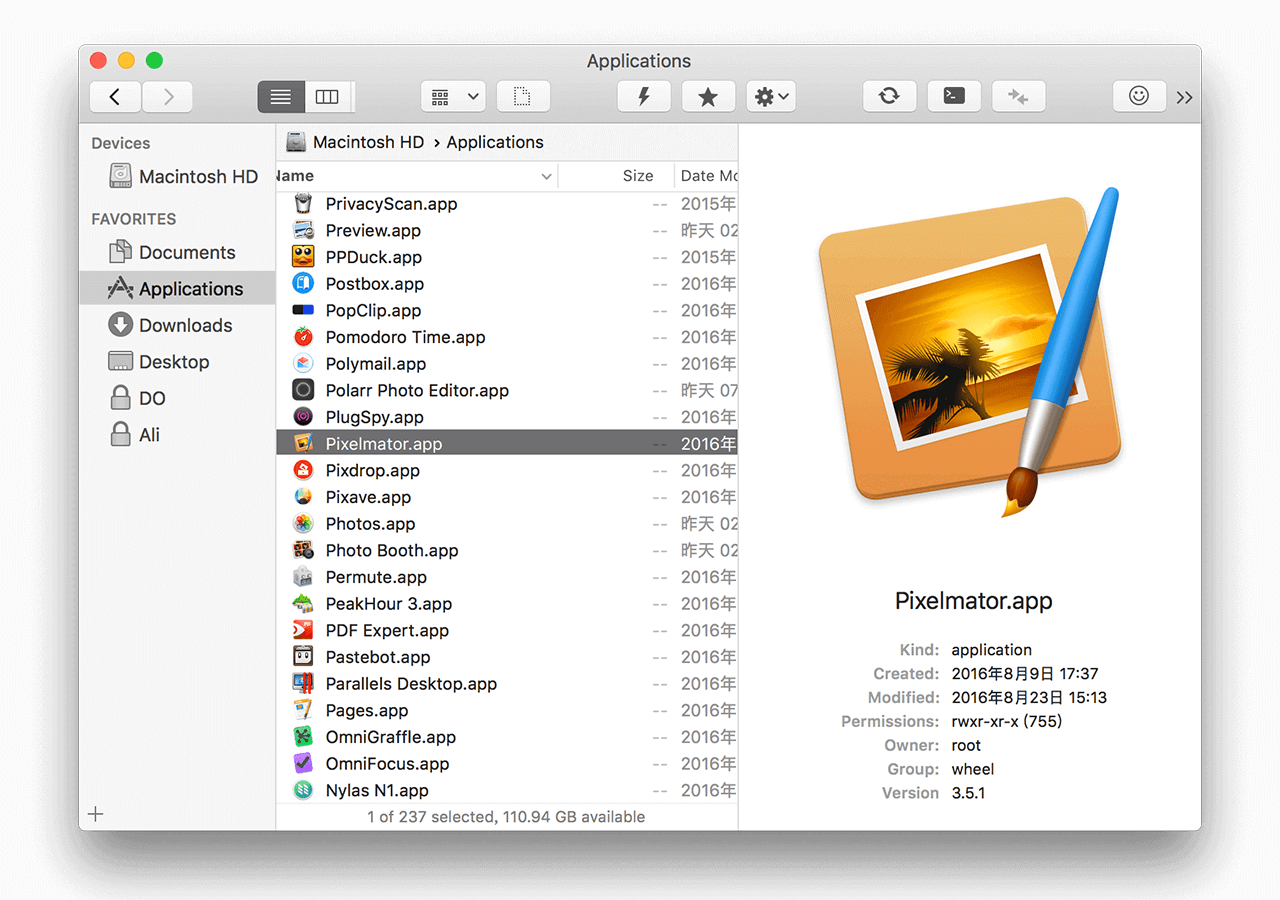This screenshot has width=1280, height=900.
Task: Switch to list view mode
Action: [x=281, y=96]
